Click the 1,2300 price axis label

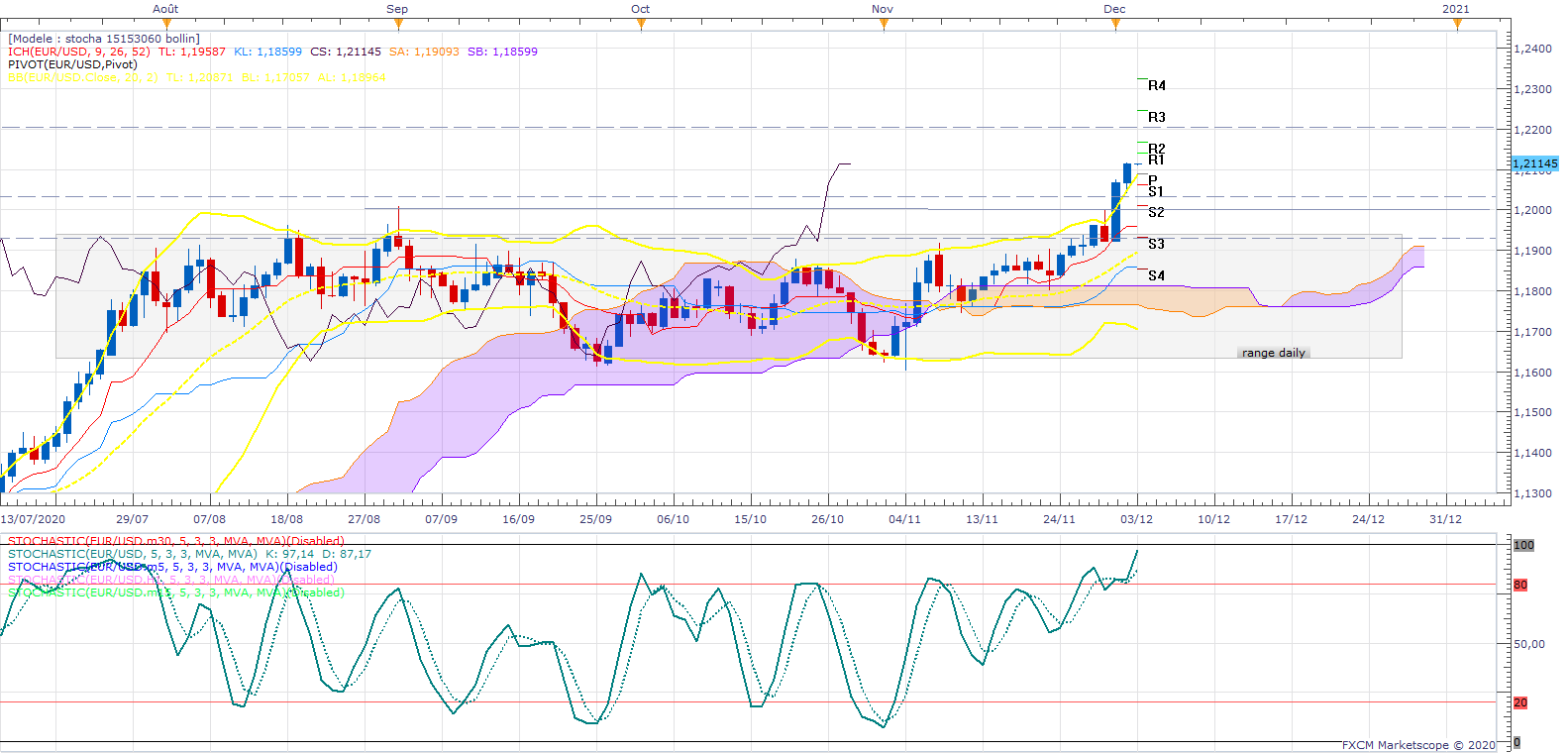[1533, 89]
